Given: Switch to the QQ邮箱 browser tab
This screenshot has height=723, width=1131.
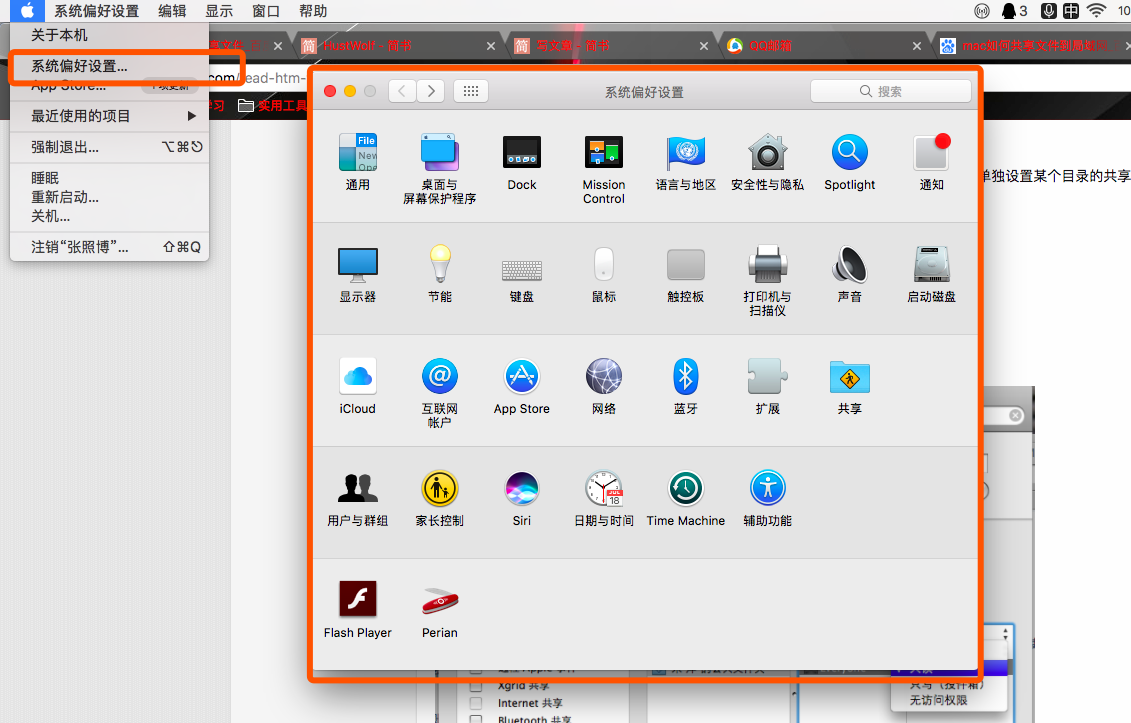Looking at the screenshot, I should click(824, 45).
